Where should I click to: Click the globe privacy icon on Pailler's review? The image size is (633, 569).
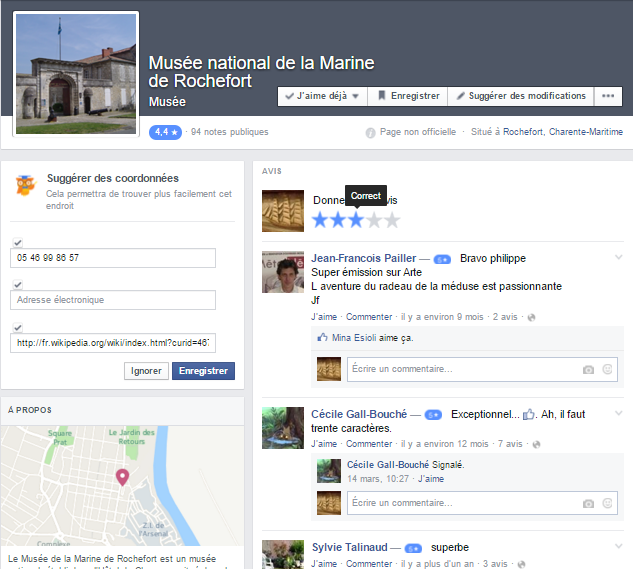pos(531,317)
